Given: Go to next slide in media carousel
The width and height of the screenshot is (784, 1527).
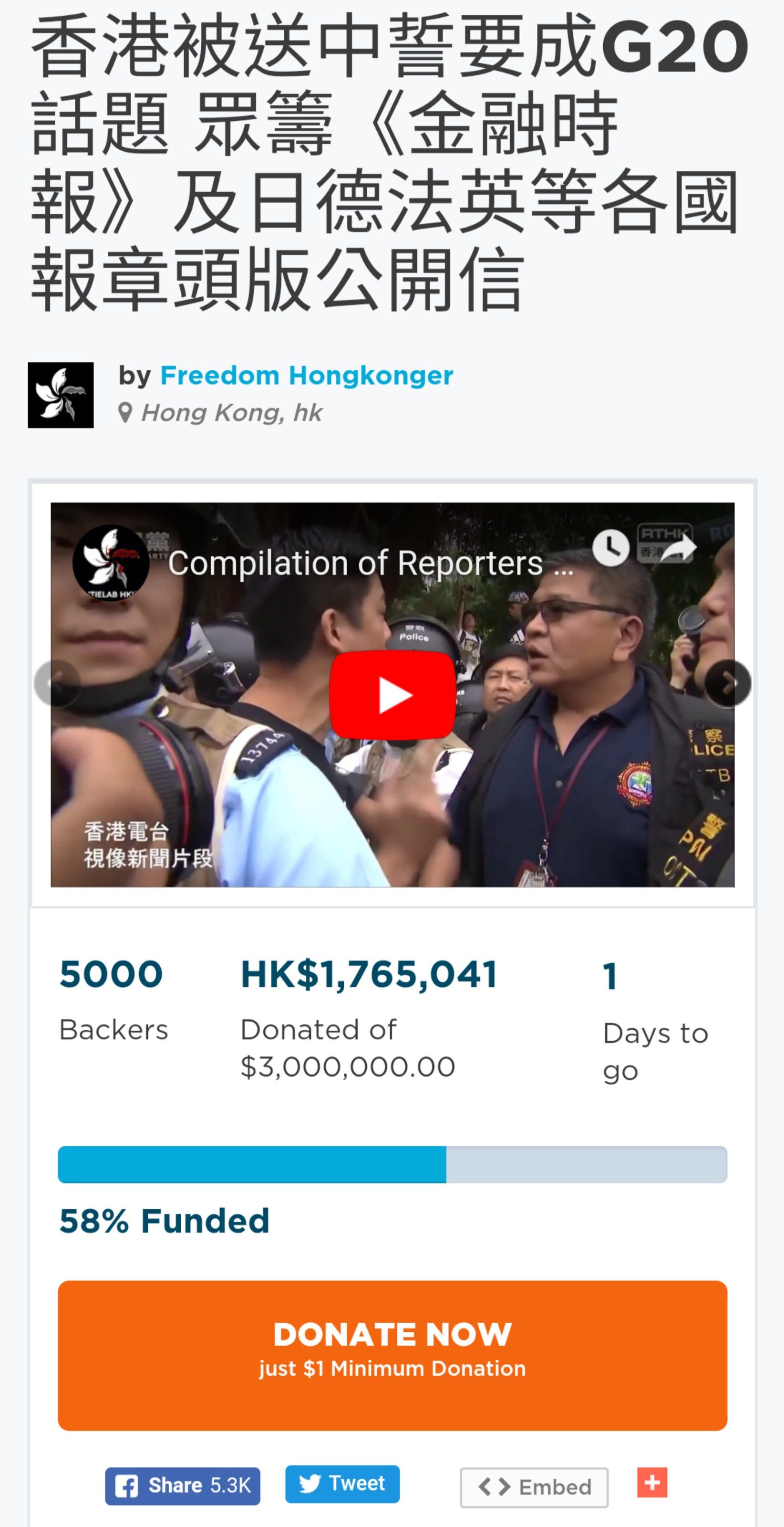Looking at the screenshot, I should (728, 683).
